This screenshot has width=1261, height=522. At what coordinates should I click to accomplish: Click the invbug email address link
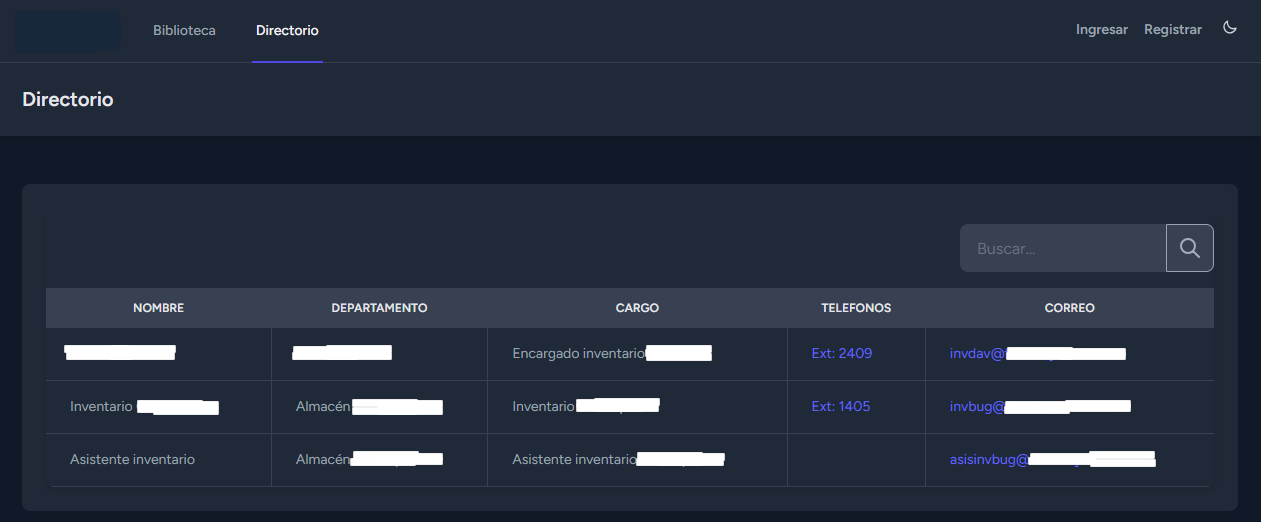[1039, 406]
